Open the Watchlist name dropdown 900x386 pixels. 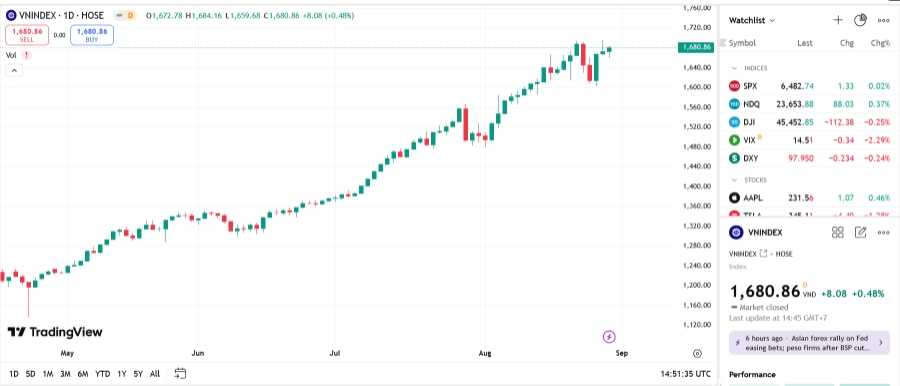tap(752, 20)
